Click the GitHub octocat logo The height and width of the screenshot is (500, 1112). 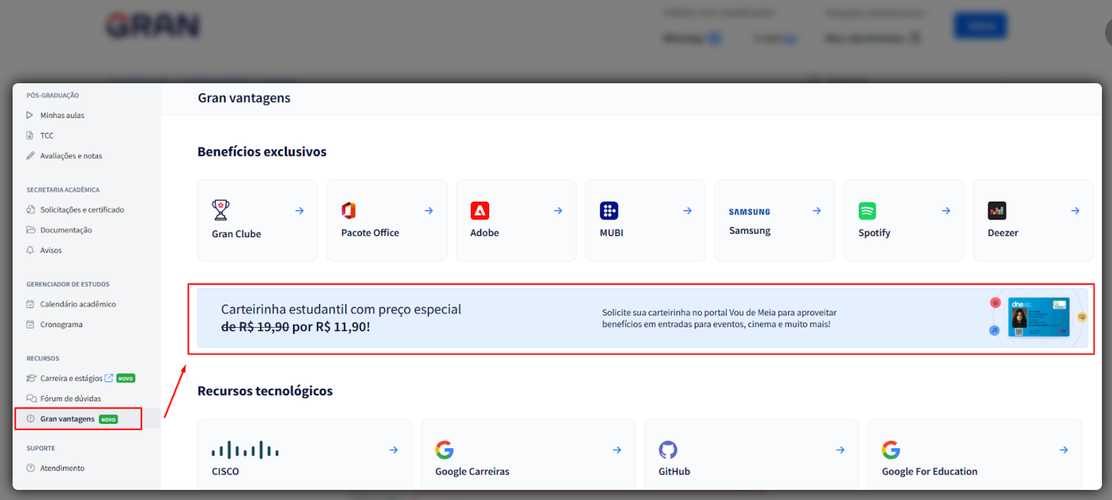click(x=668, y=450)
